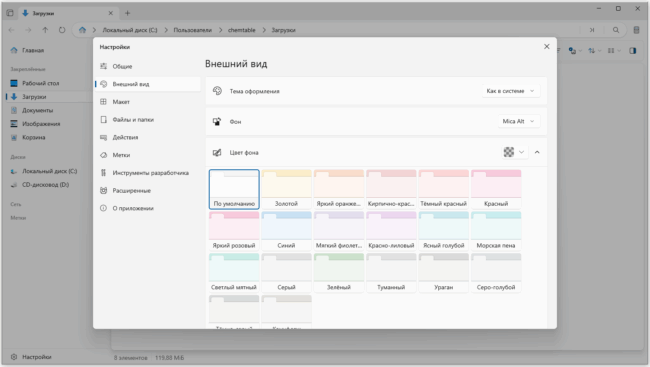Choose the Серый background color
Image resolution: width=650 pixels, height=367 pixels.
pos(286,273)
